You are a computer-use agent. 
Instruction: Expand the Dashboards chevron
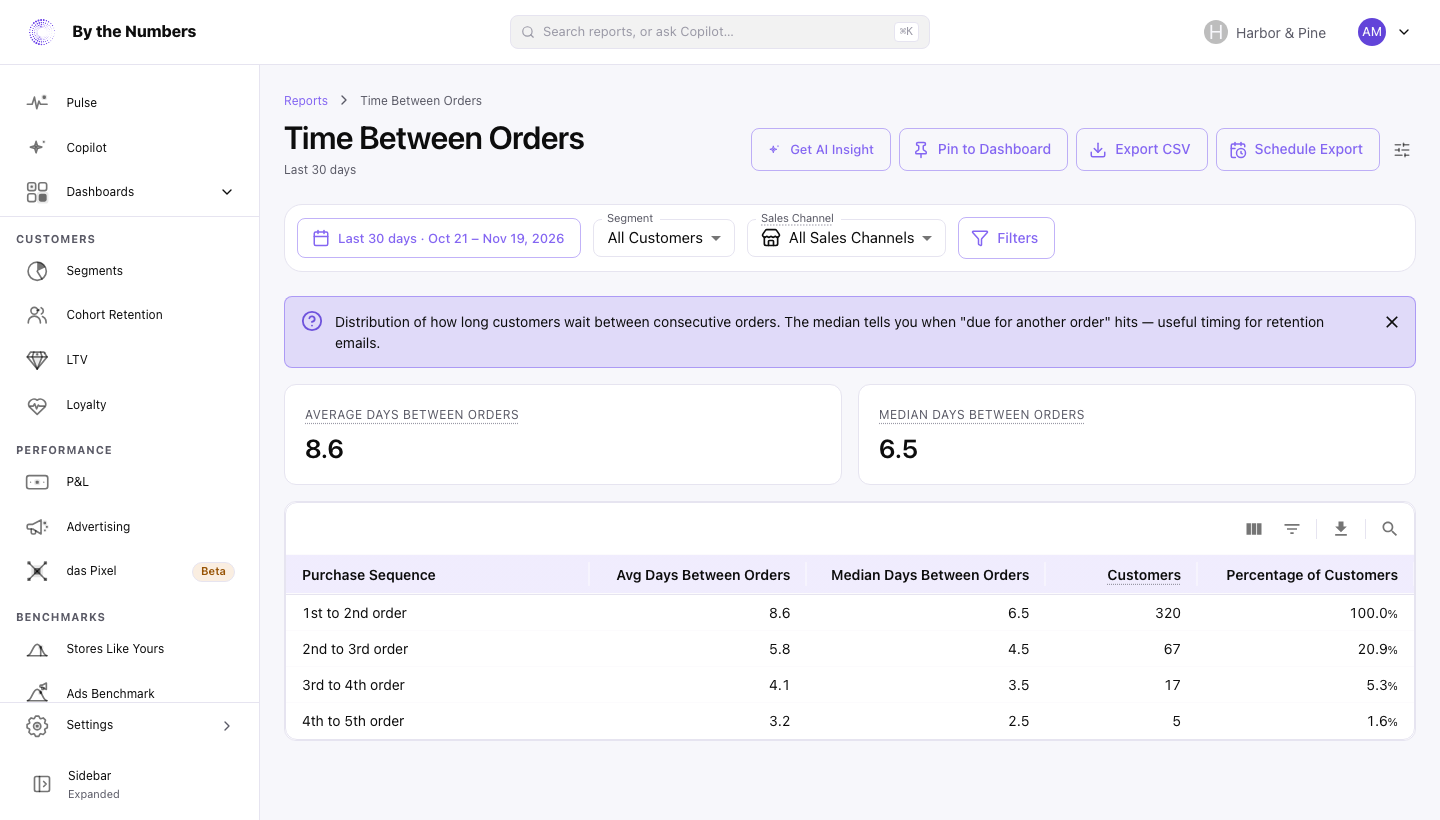(227, 192)
